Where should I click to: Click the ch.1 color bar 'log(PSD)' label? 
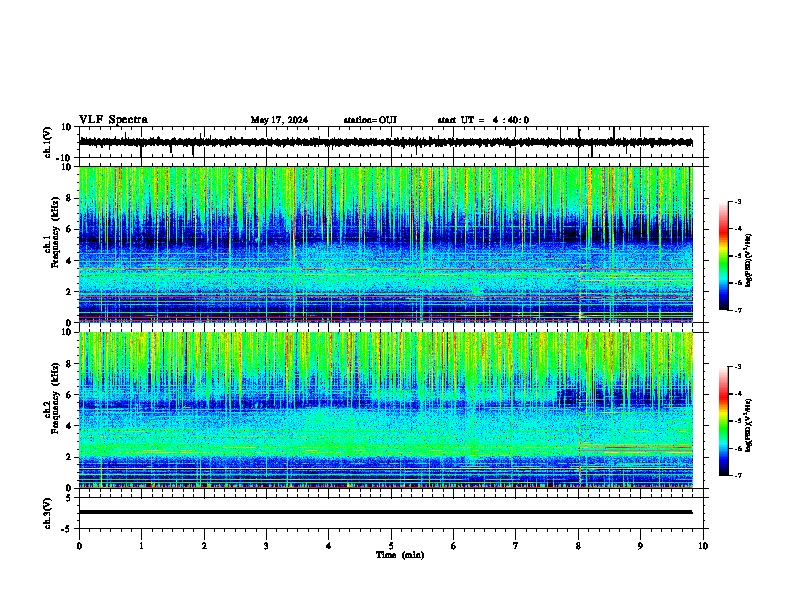tap(748, 260)
